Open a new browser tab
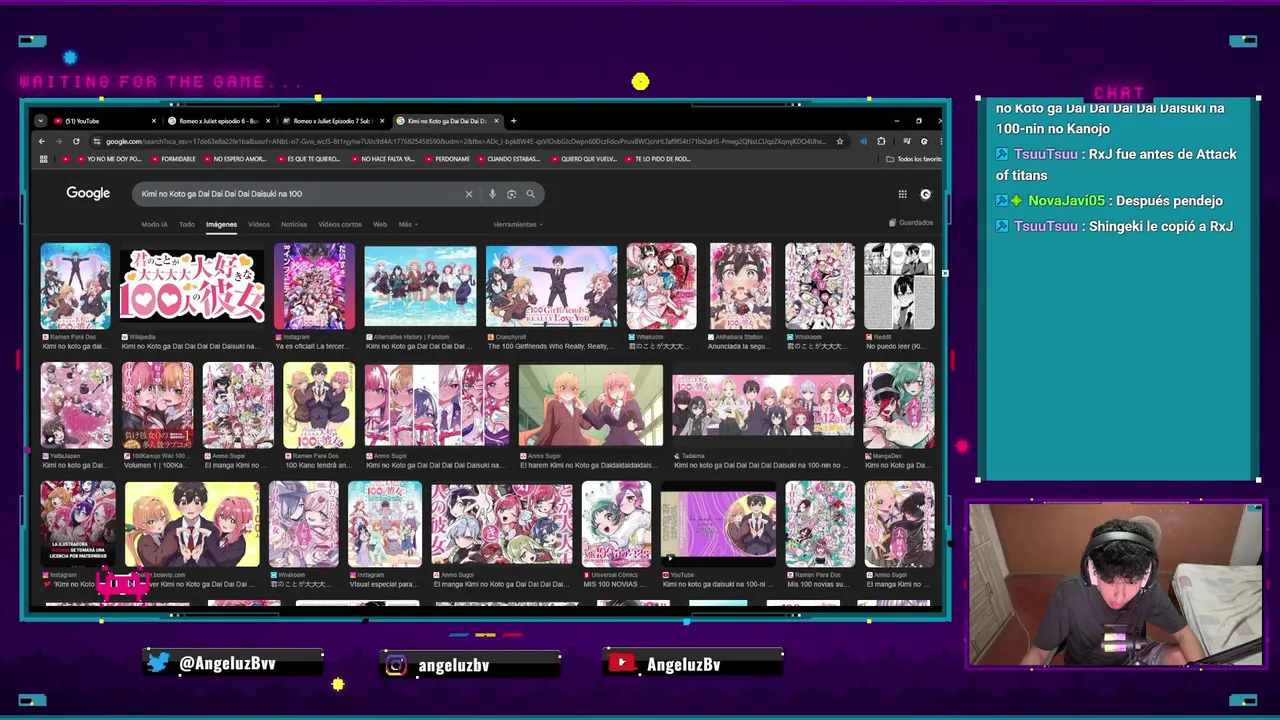The width and height of the screenshot is (1280, 720). (x=513, y=121)
